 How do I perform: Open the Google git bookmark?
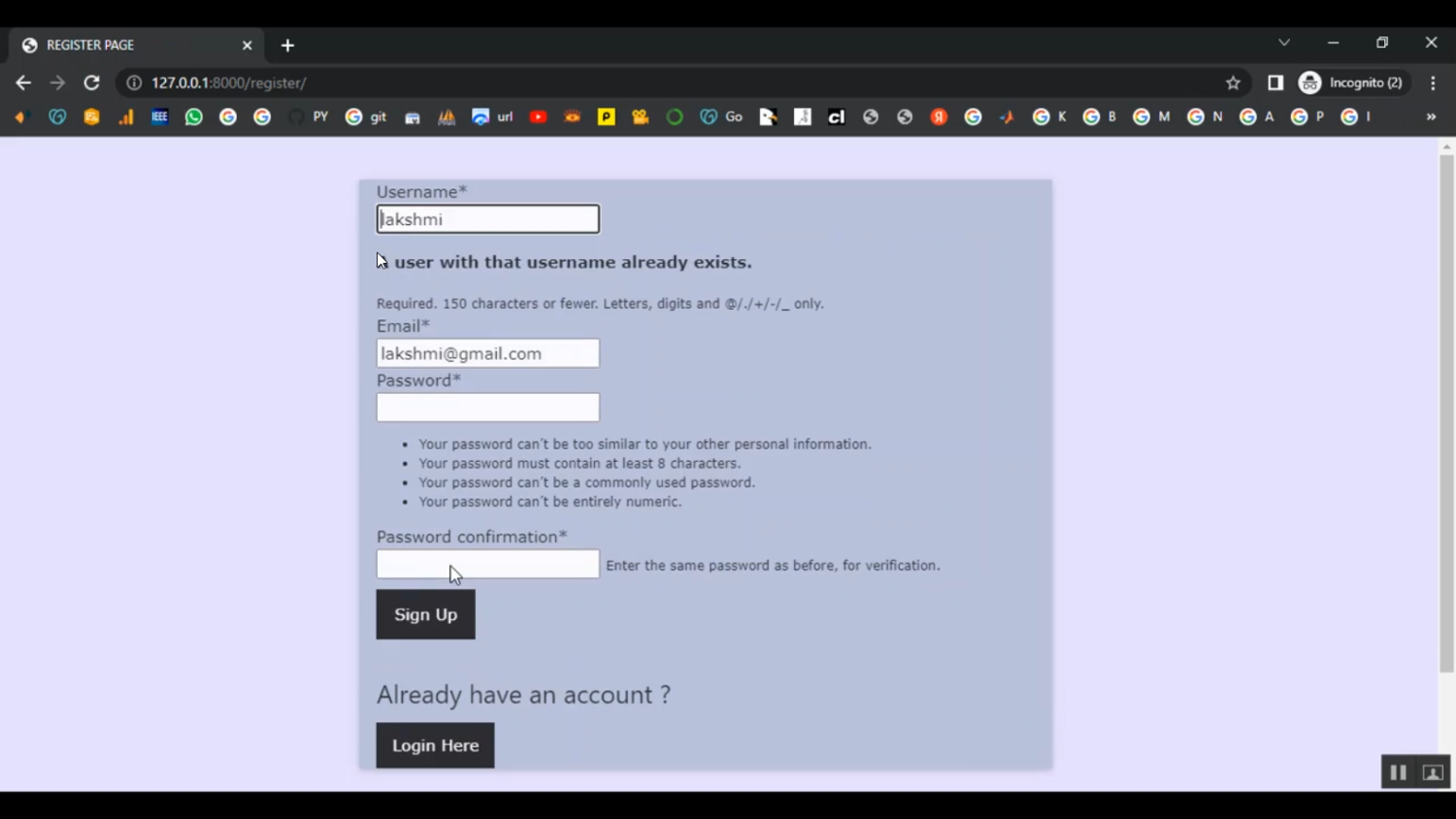[366, 117]
